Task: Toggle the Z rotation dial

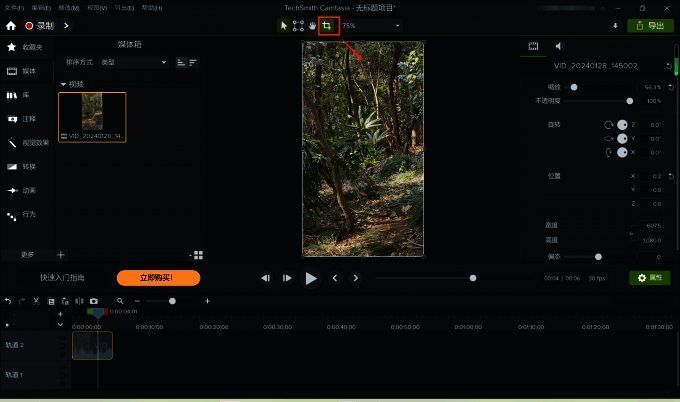Action: point(622,124)
